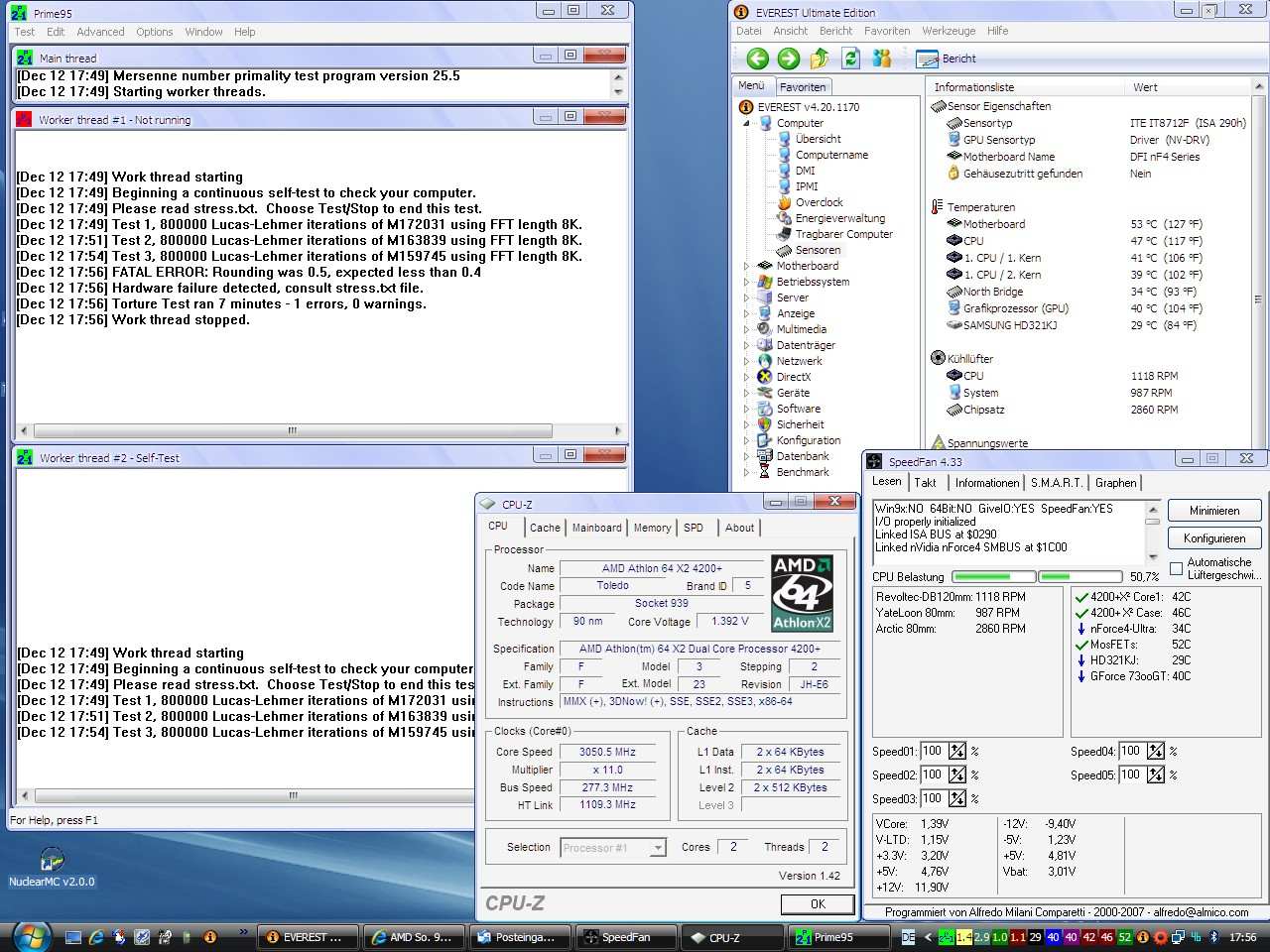
Task: Click Main thread window vertical scrollbar down arrow
Action: point(619,92)
